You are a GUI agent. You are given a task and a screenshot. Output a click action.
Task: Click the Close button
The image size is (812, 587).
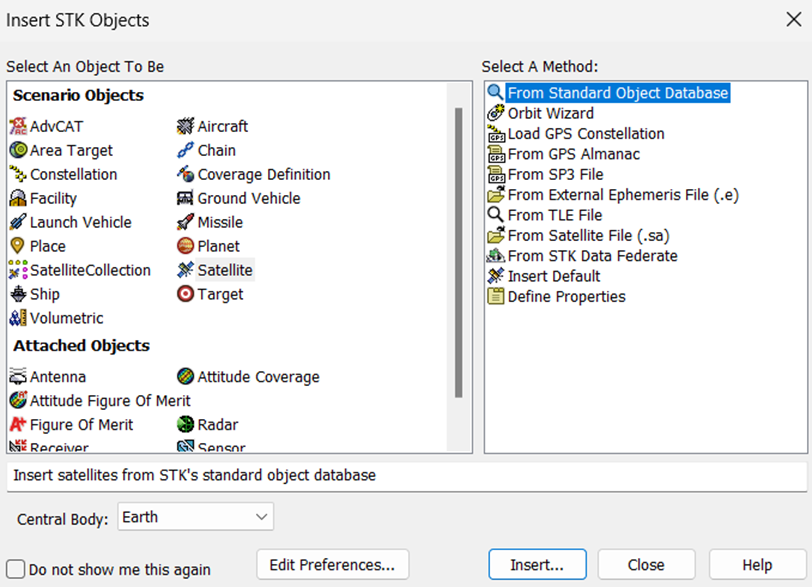[646, 564]
